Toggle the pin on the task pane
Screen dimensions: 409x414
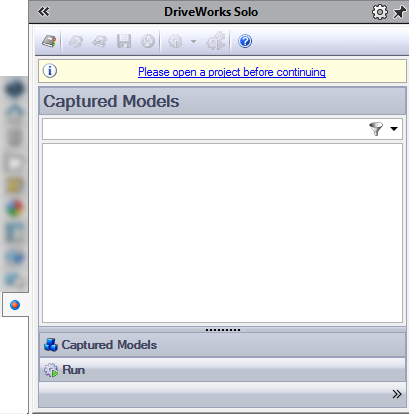tap(399, 12)
